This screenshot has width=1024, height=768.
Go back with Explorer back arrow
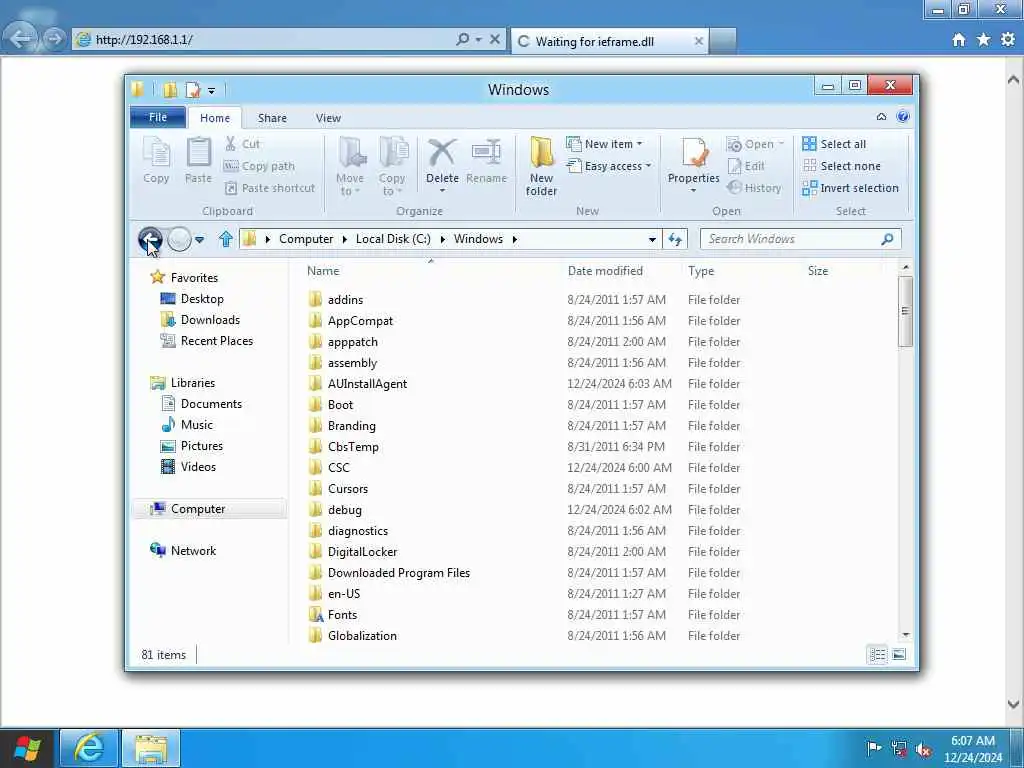tap(150, 239)
